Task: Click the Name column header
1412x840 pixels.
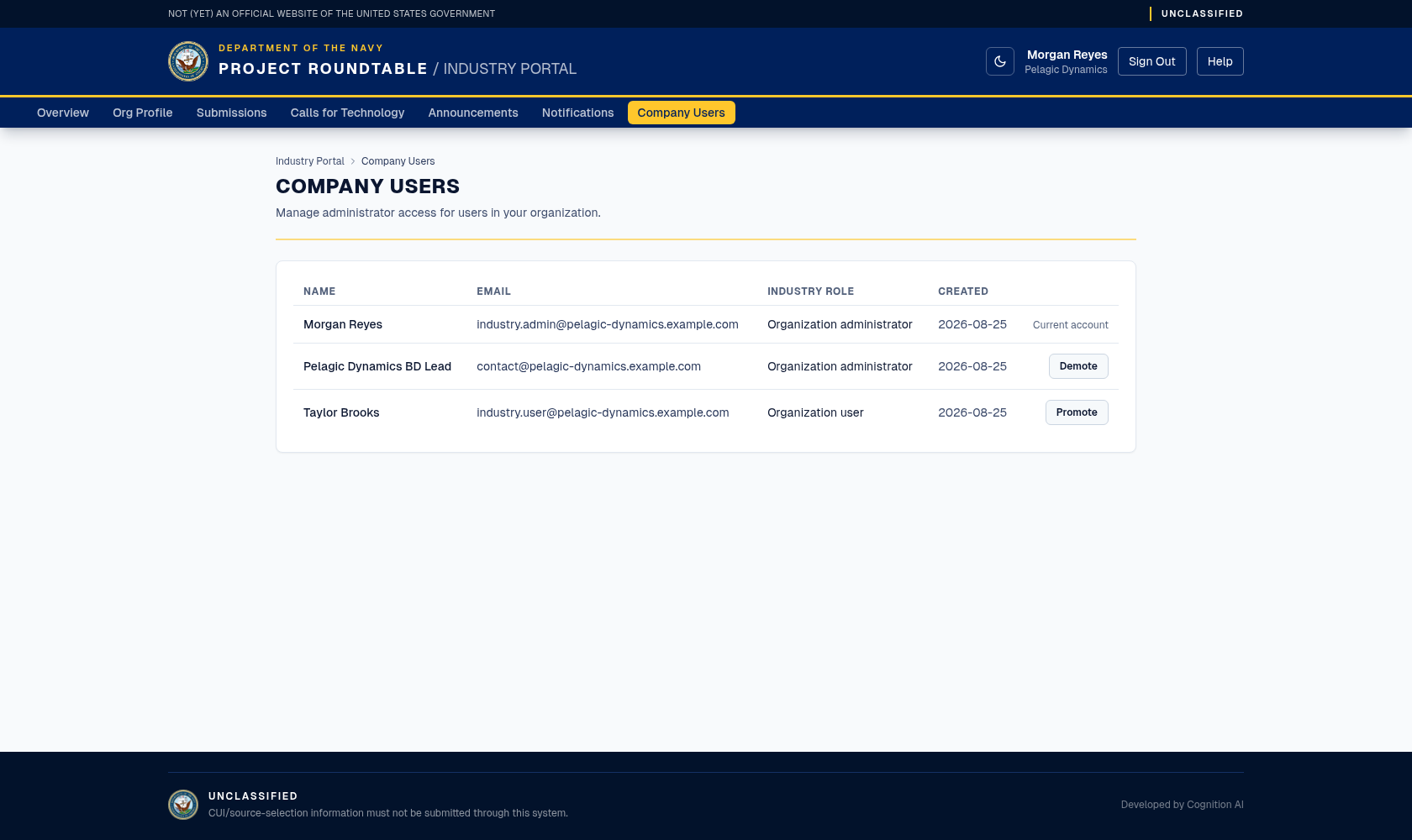Action: 319,291
